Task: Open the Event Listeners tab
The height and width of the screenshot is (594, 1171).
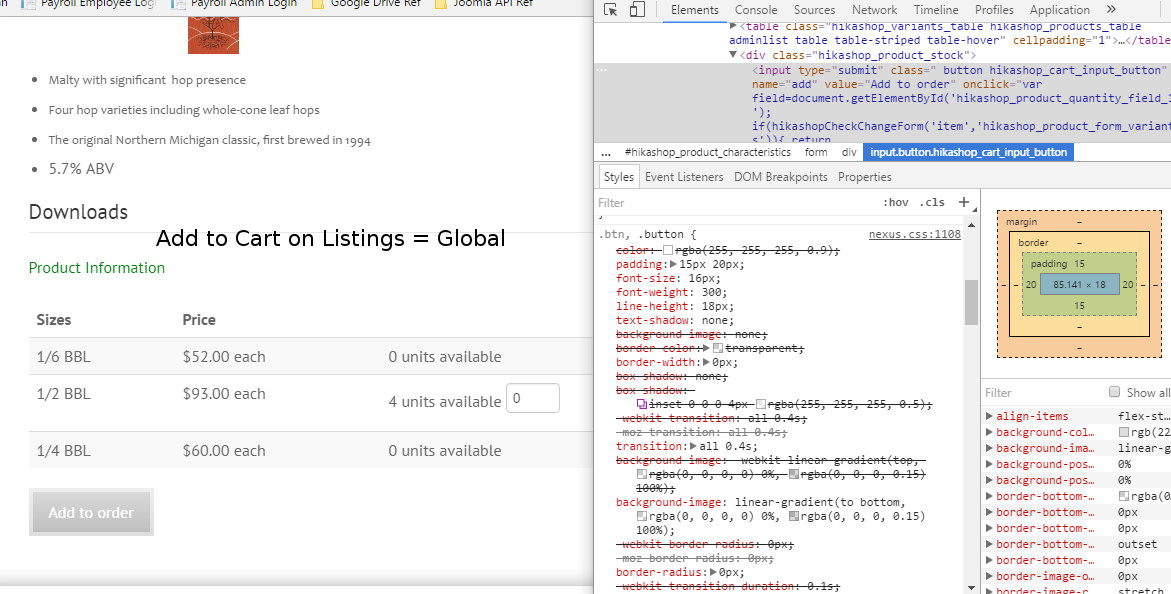Action: point(684,177)
